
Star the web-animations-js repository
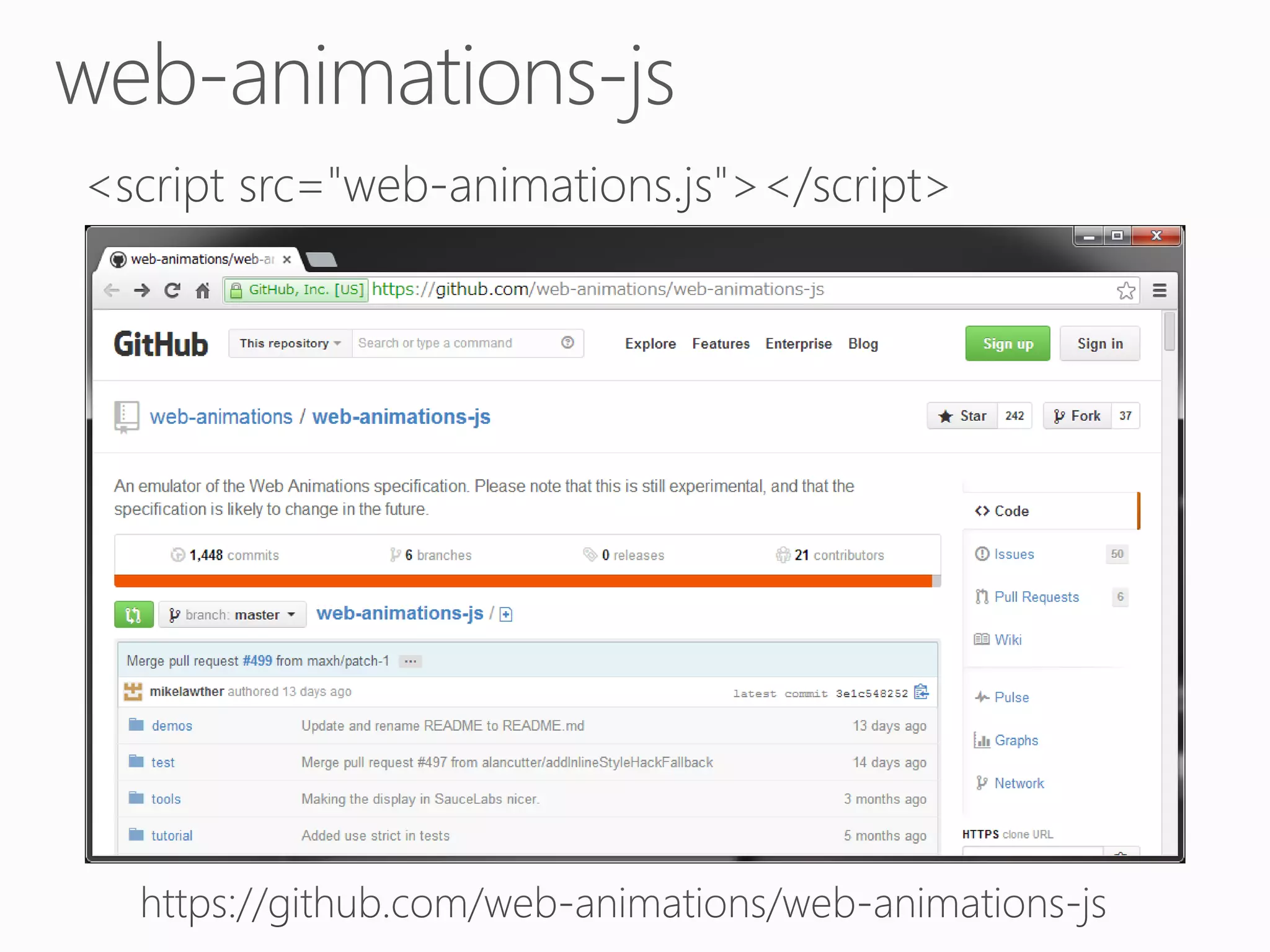(x=962, y=416)
